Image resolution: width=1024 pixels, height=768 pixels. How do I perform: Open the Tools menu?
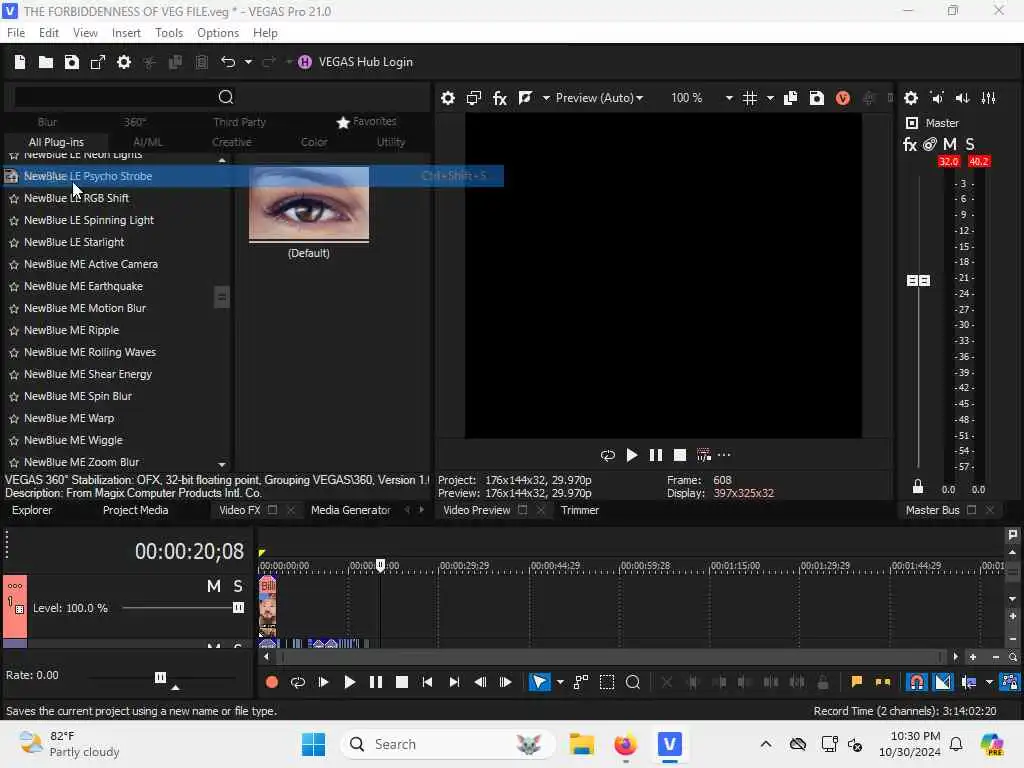pyautogui.click(x=168, y=33)
